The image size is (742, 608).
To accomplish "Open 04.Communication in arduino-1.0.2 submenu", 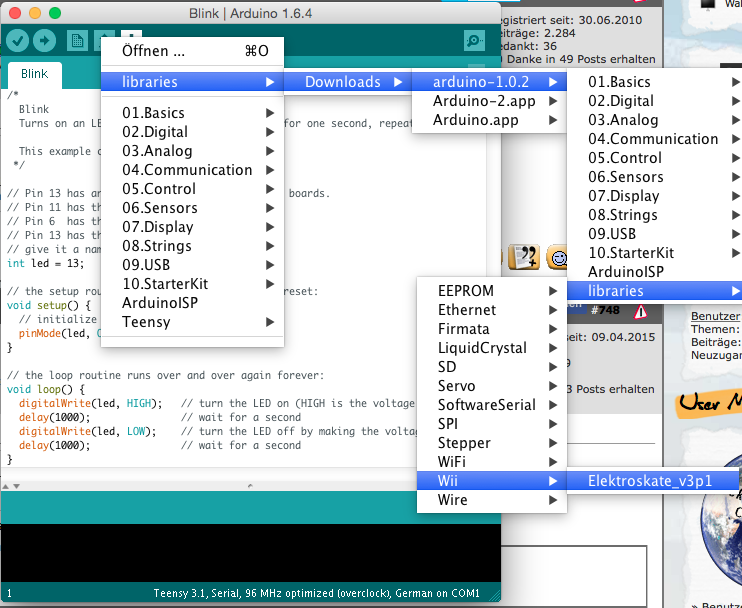I will [x=654, y=139].
